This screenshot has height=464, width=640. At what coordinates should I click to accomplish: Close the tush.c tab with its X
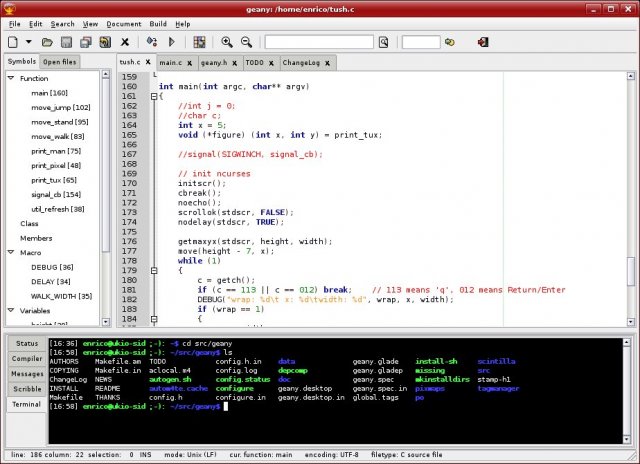coord(148,62)
